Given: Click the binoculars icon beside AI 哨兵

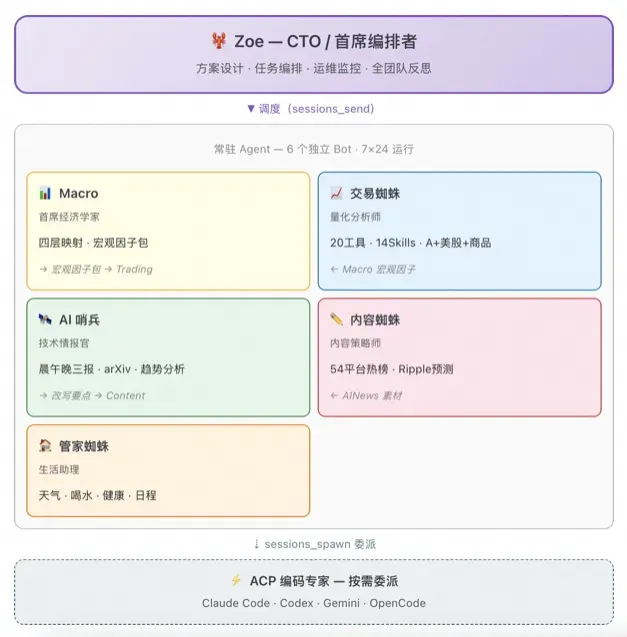Looking at the screenshot, I should (45, 319).
